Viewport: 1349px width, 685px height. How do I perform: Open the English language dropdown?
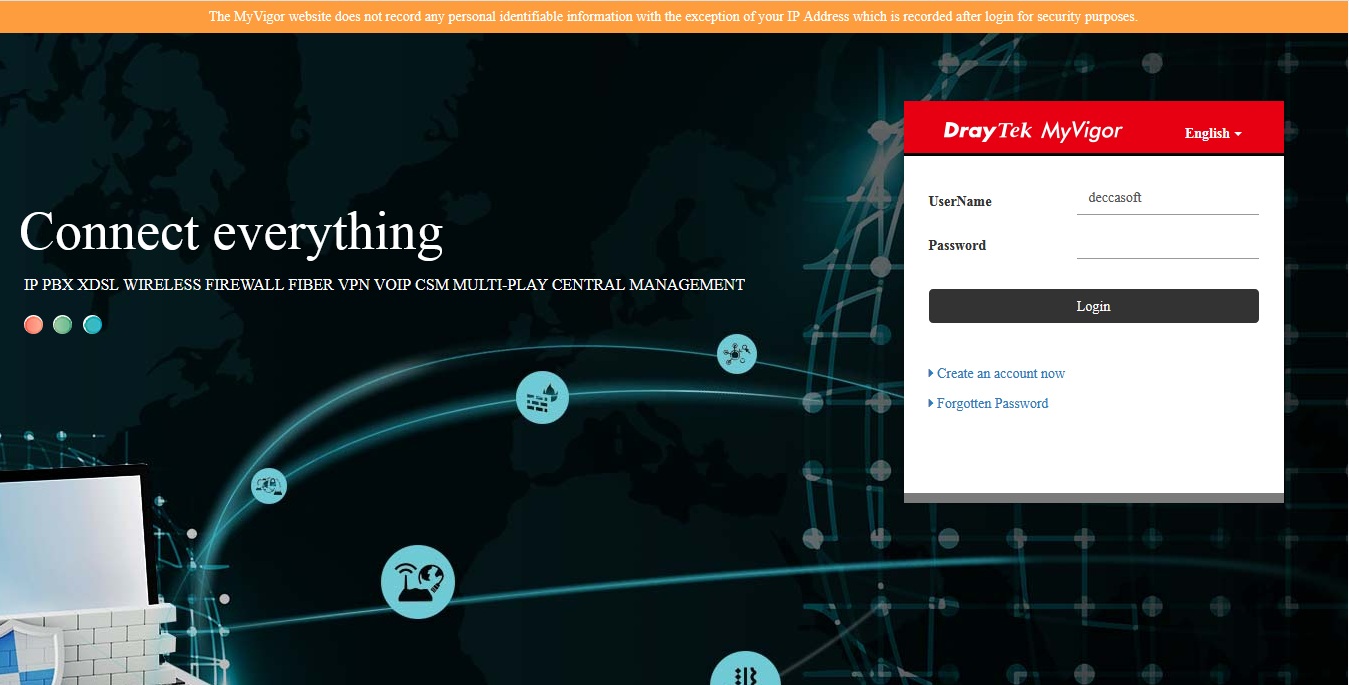1212,133
